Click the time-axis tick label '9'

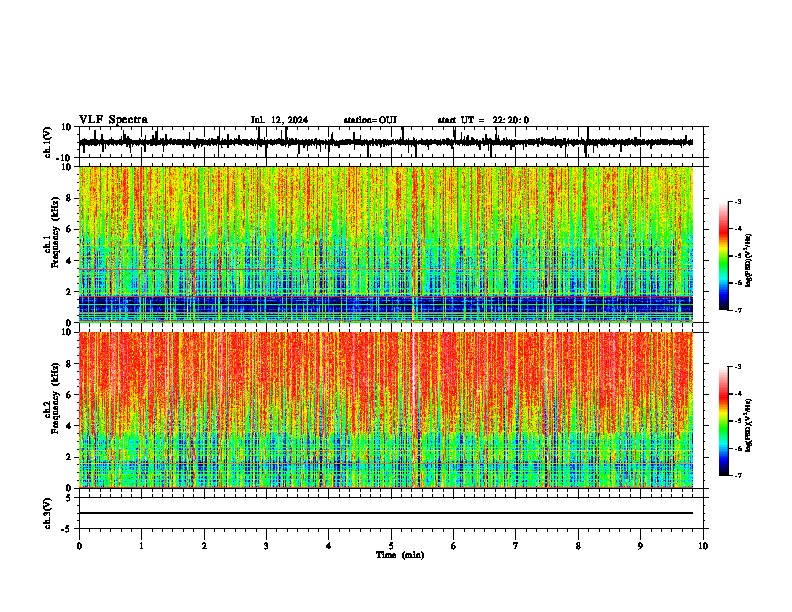(640, 546)
